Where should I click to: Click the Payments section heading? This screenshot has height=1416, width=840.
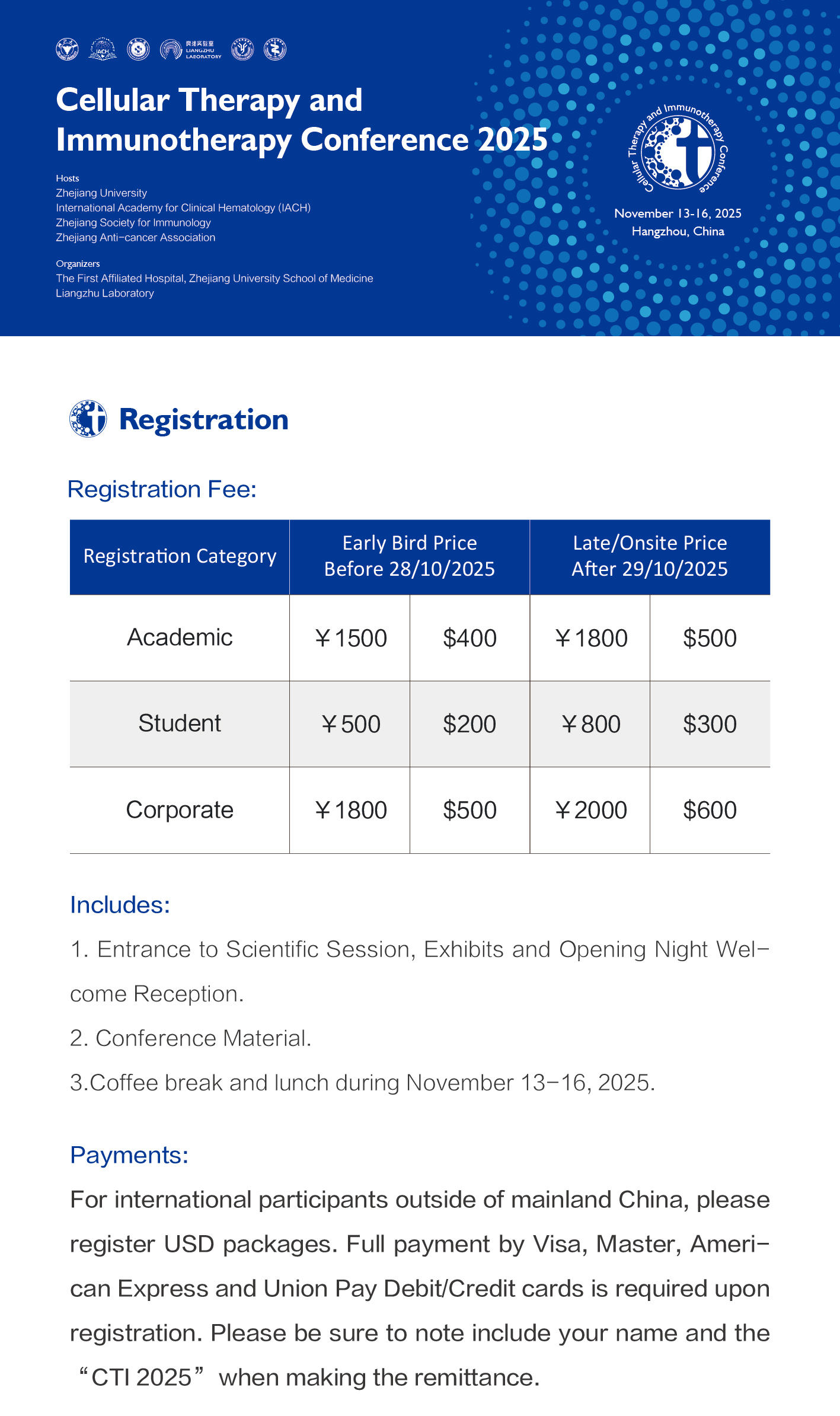(x=129, y=1155)
